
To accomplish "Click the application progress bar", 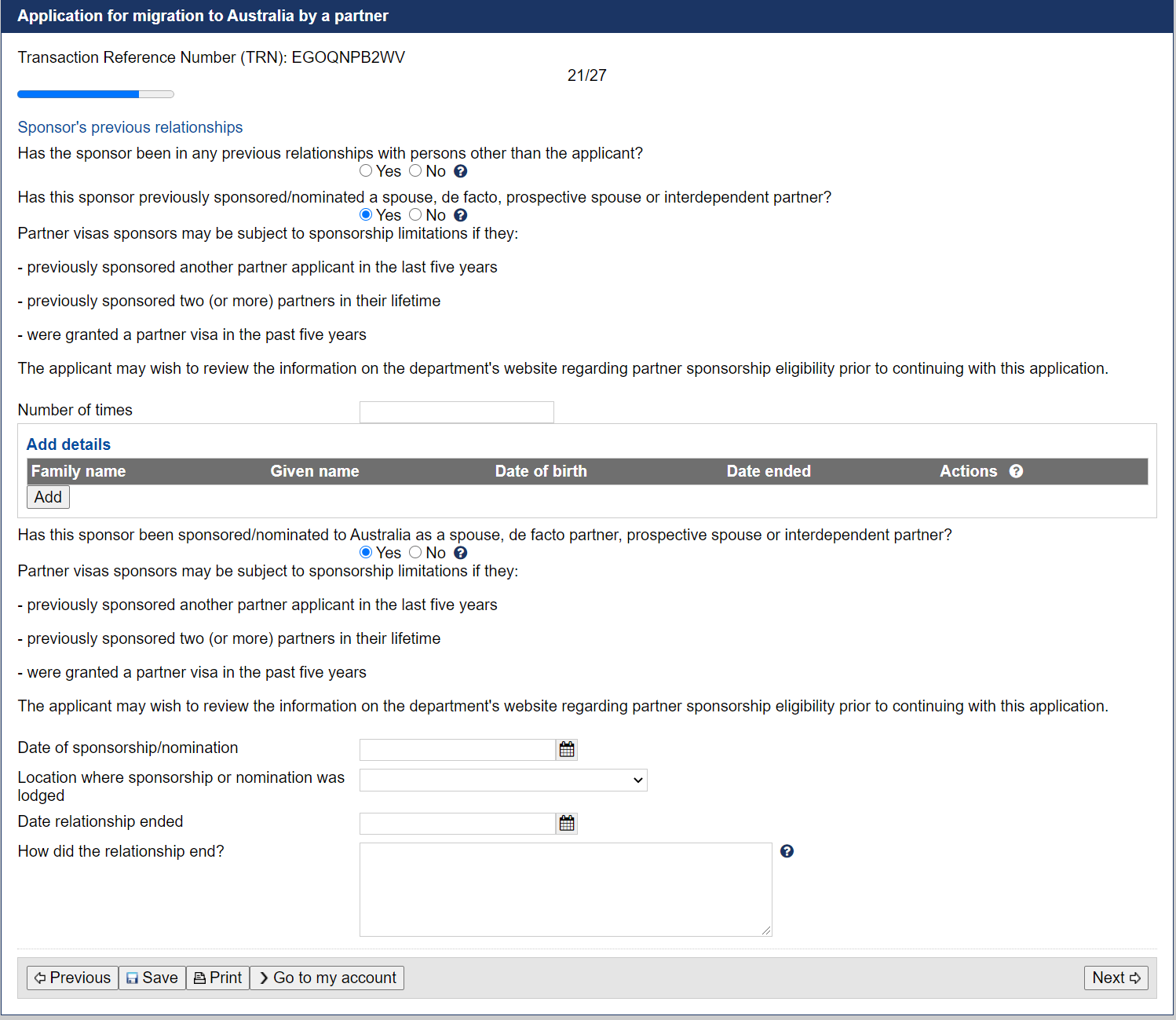I will pyautogui.click(x=96, y=94).
